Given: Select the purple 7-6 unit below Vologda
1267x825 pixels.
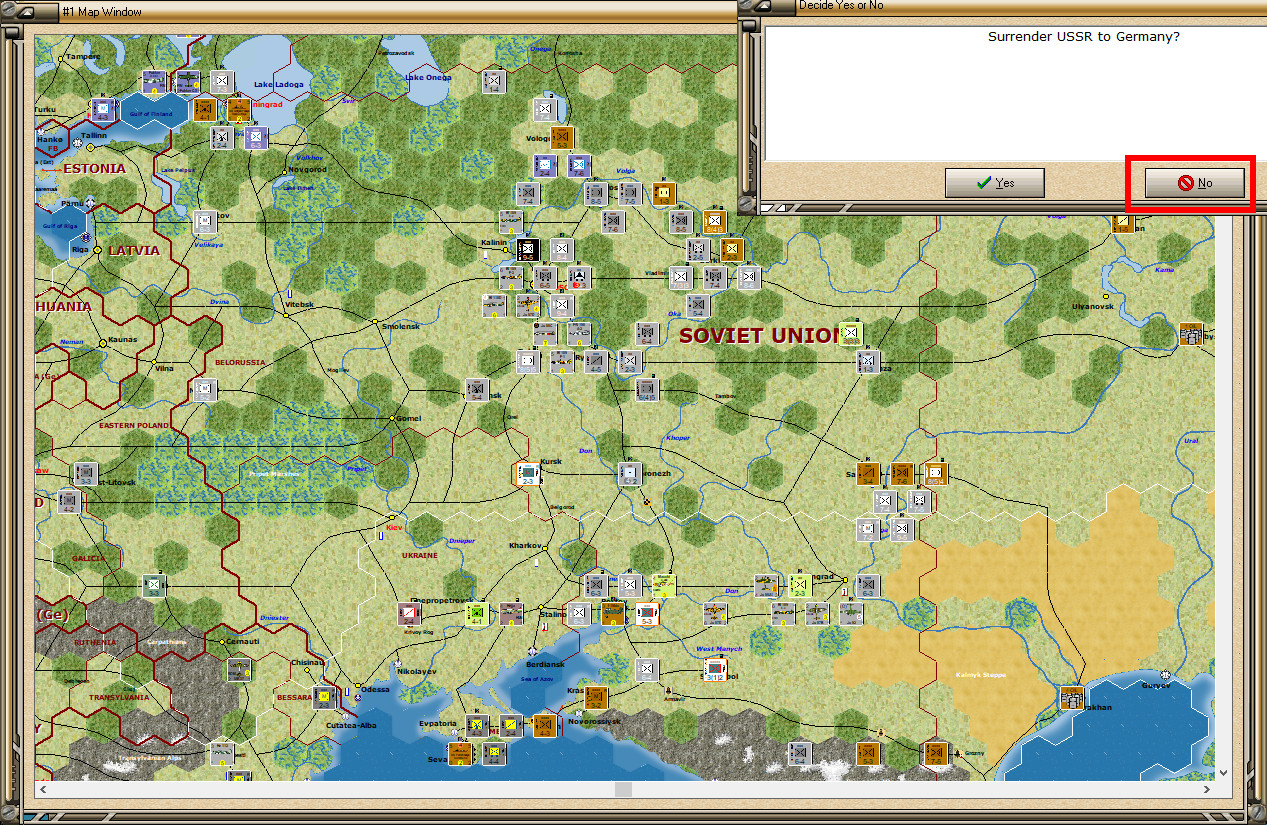Looking at the screenshot, I should (579, 165).
